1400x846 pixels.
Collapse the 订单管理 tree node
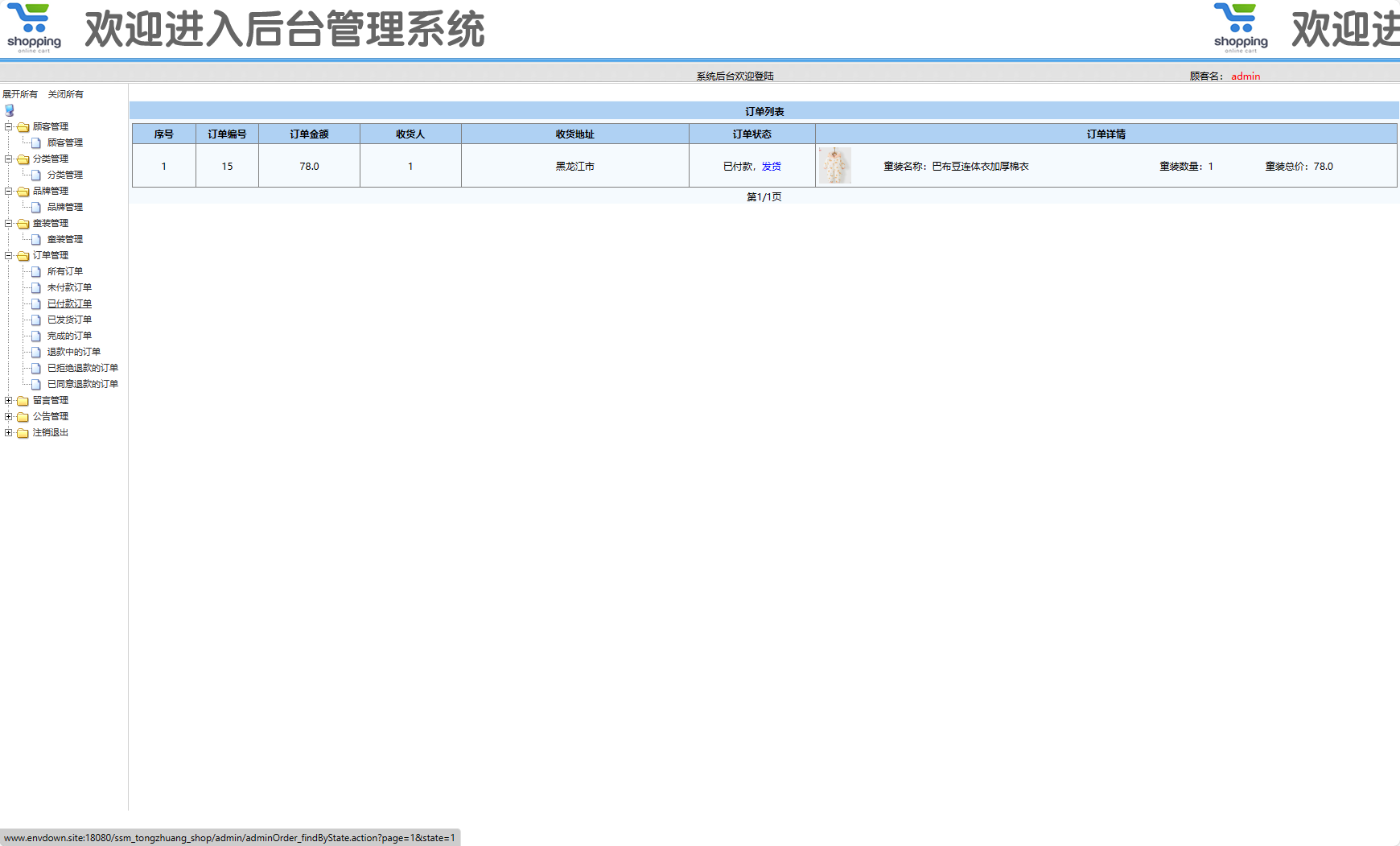(8, 255)
